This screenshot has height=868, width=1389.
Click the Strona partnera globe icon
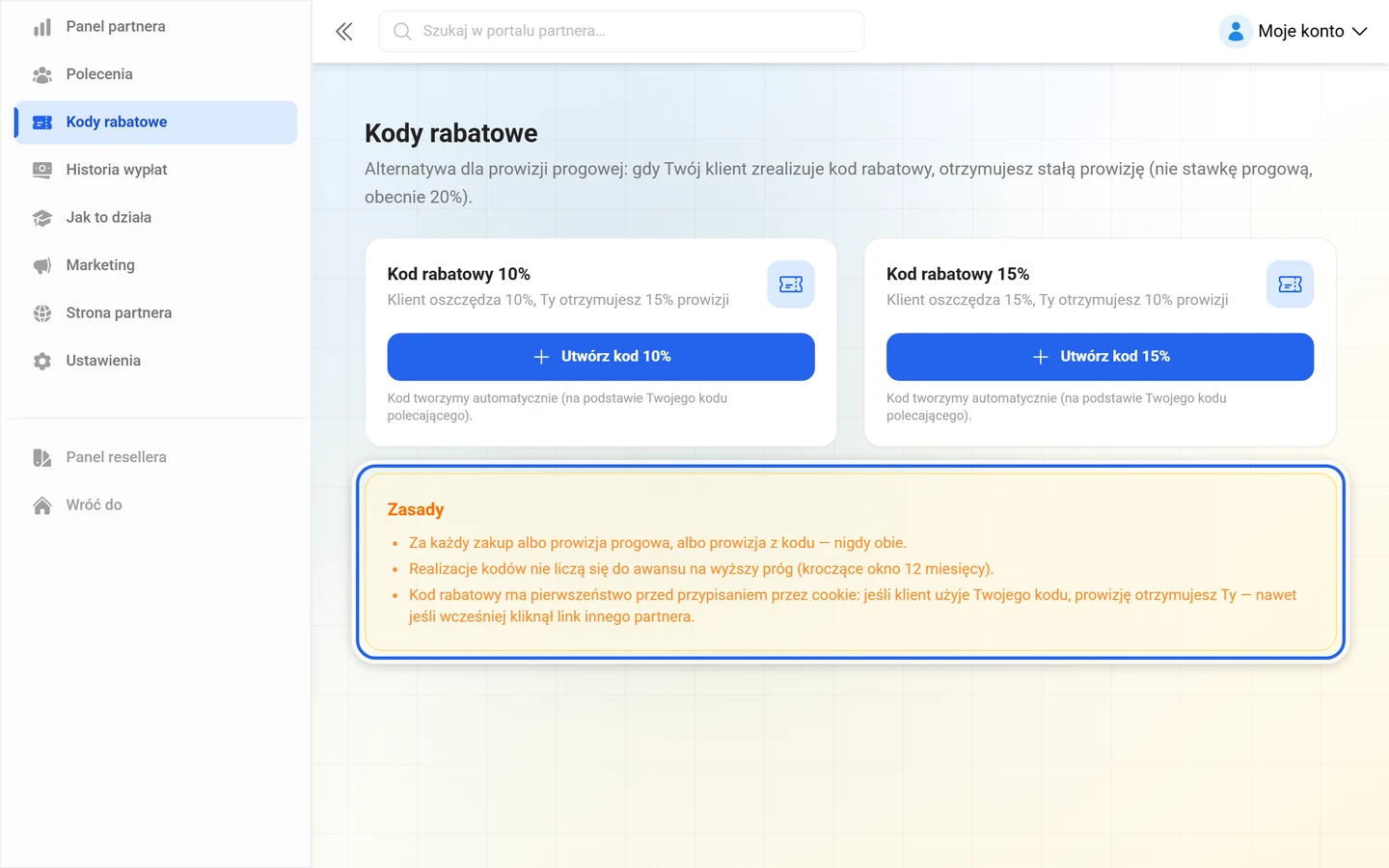42,313
